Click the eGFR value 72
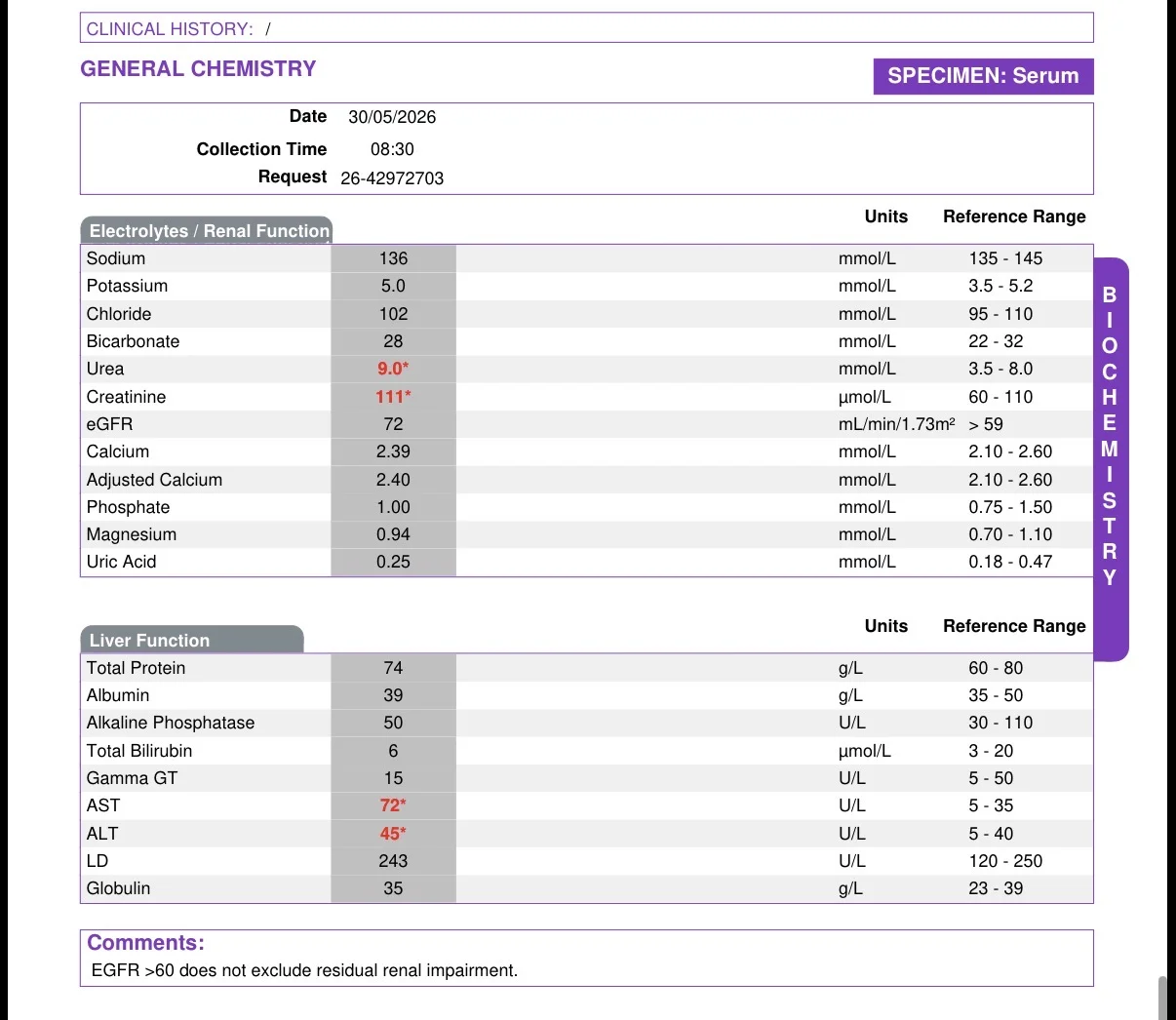Viewport: 1176px width, 1020px height. [x=393, y=424]
